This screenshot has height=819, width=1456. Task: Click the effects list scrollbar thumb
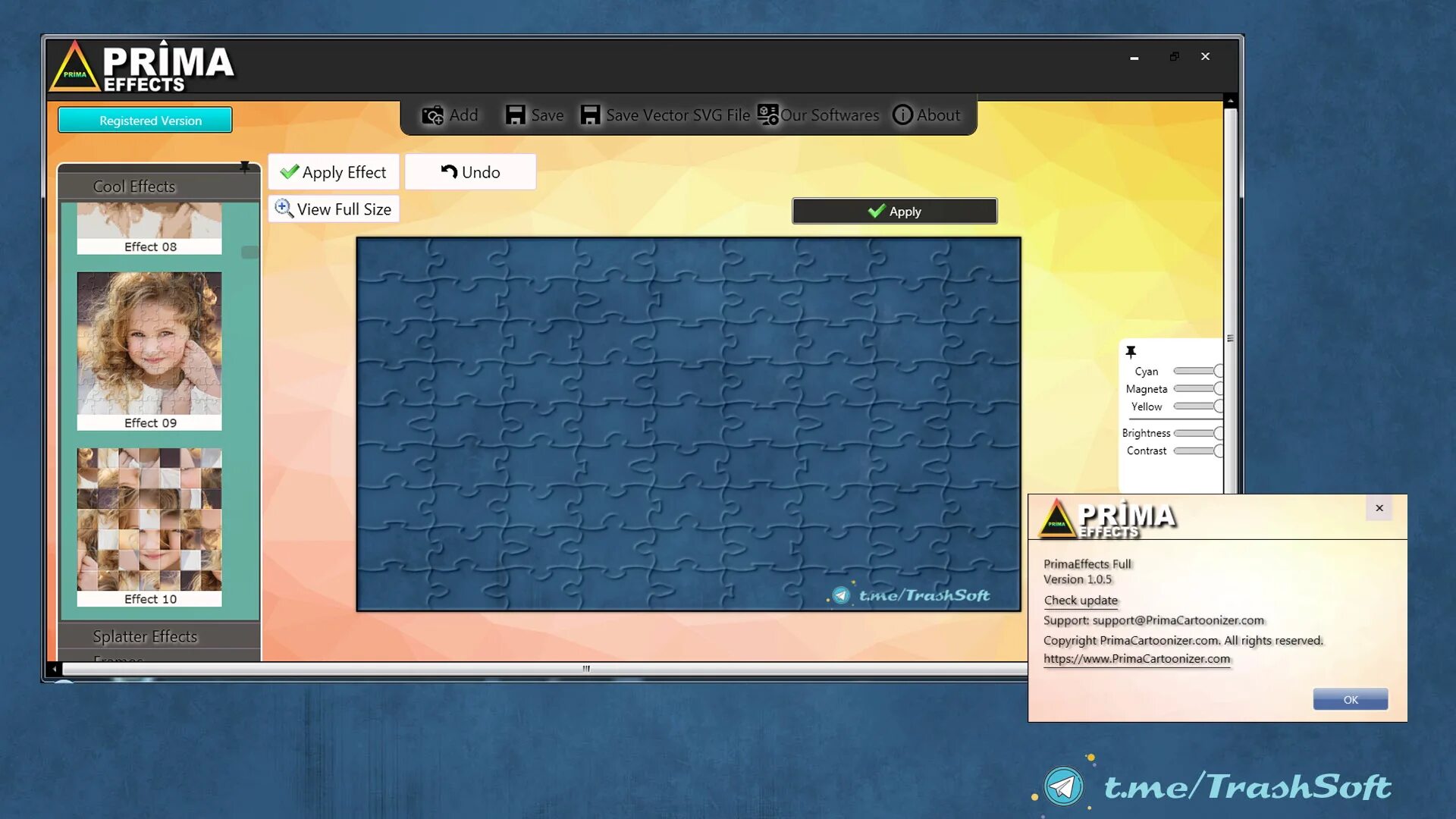(x=249, y=253)
